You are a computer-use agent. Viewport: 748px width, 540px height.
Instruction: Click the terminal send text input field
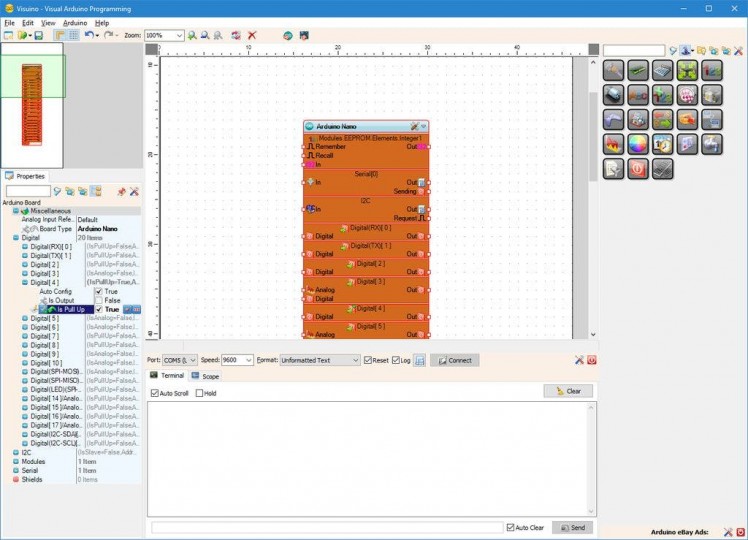pyautogui.click(x=327, y=527)
